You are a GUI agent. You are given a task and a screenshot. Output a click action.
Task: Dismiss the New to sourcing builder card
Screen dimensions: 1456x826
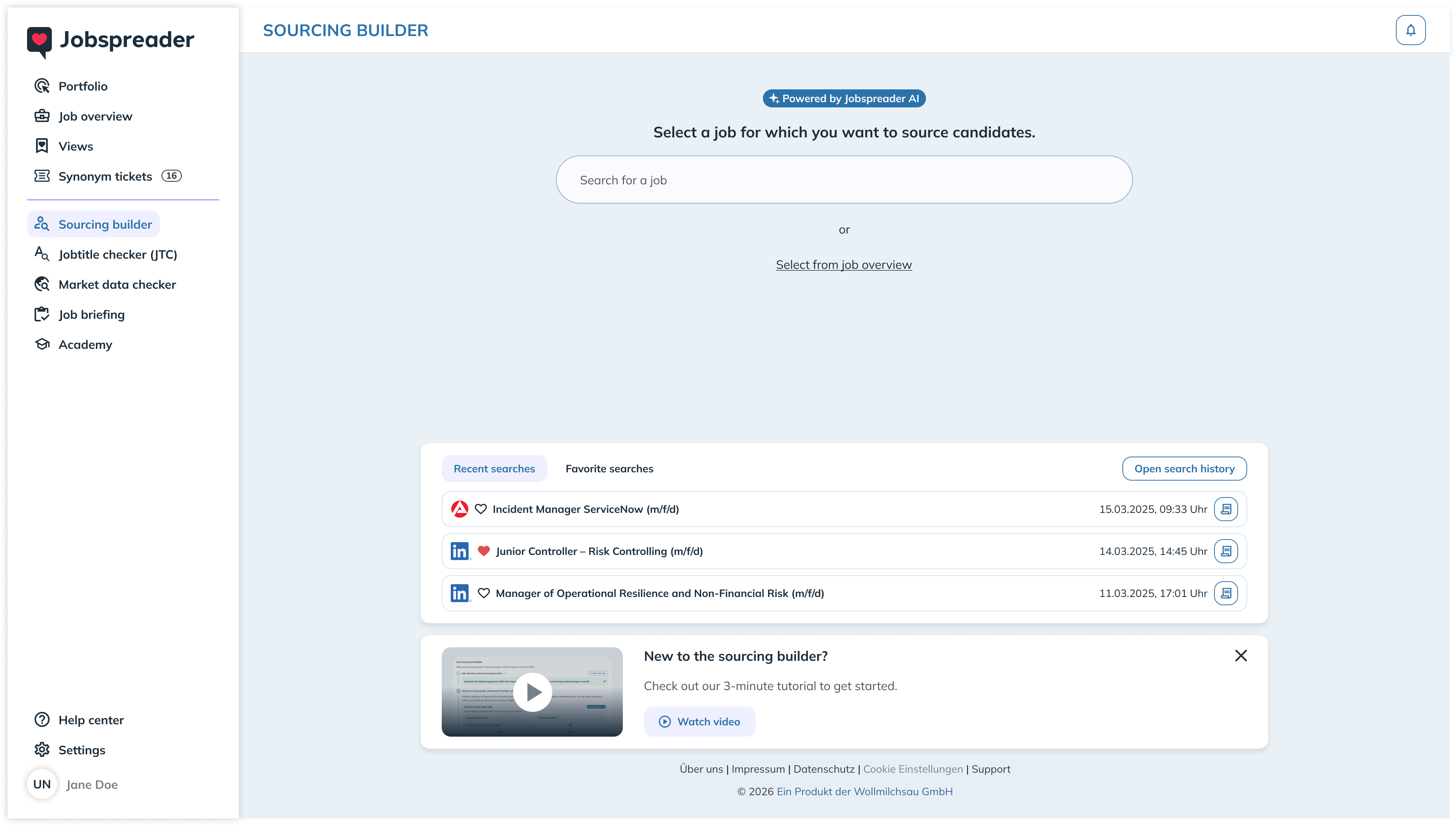pyautogui.click(x=1241, y=656)
